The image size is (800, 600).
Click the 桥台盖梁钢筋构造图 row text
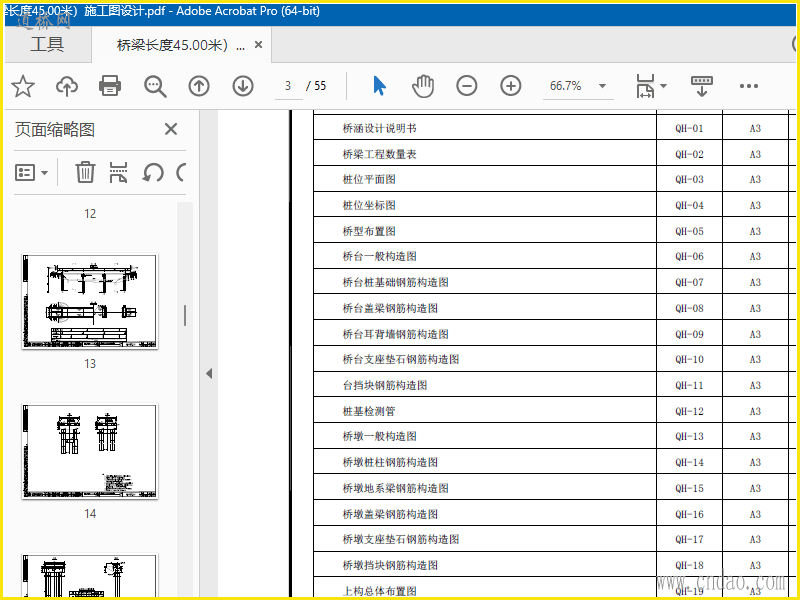point(390,308)
